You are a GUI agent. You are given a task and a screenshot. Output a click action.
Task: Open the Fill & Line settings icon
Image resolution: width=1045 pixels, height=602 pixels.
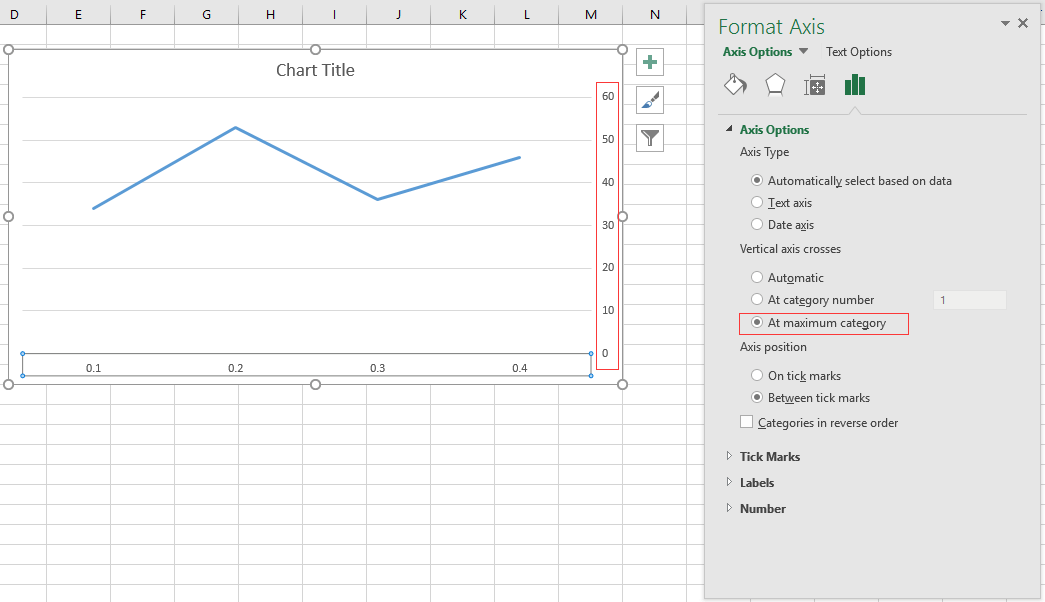point(735,85)
